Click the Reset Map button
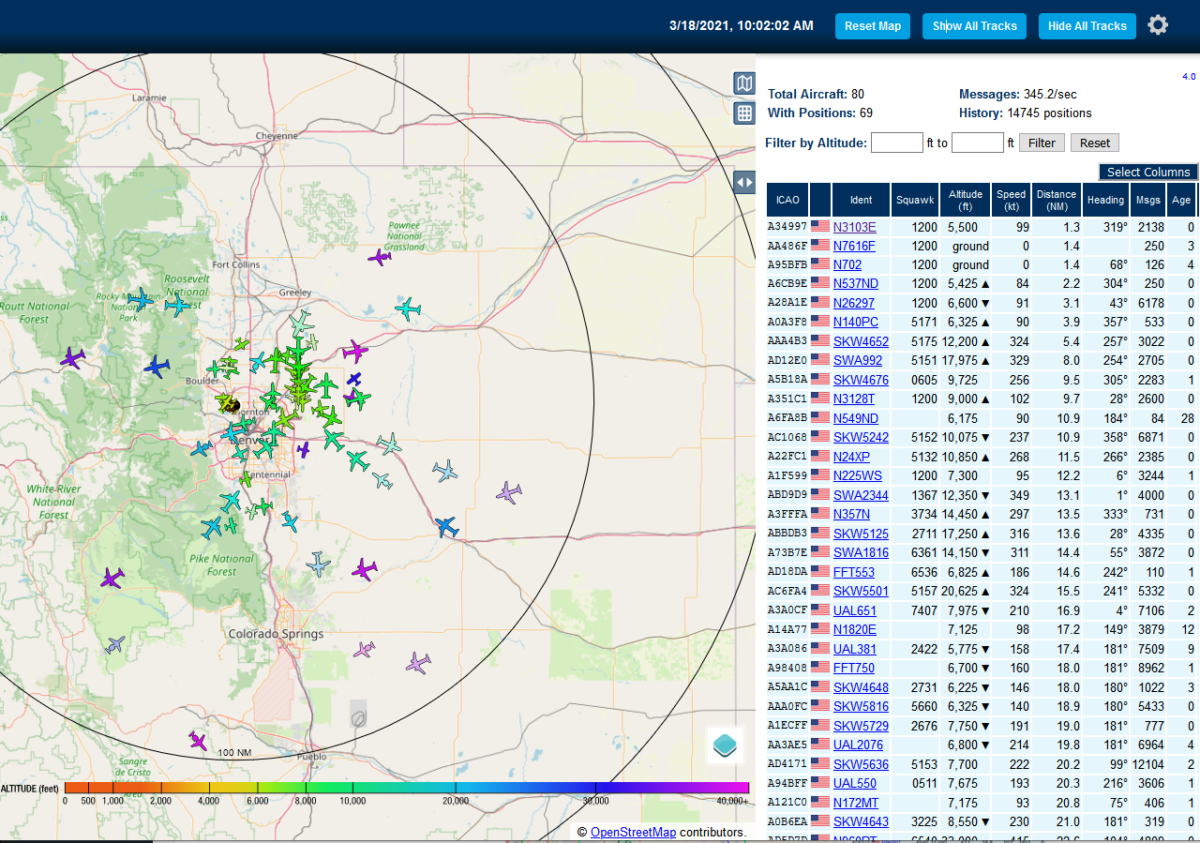The image size is (1200, 843). click(x=872, y=26)
